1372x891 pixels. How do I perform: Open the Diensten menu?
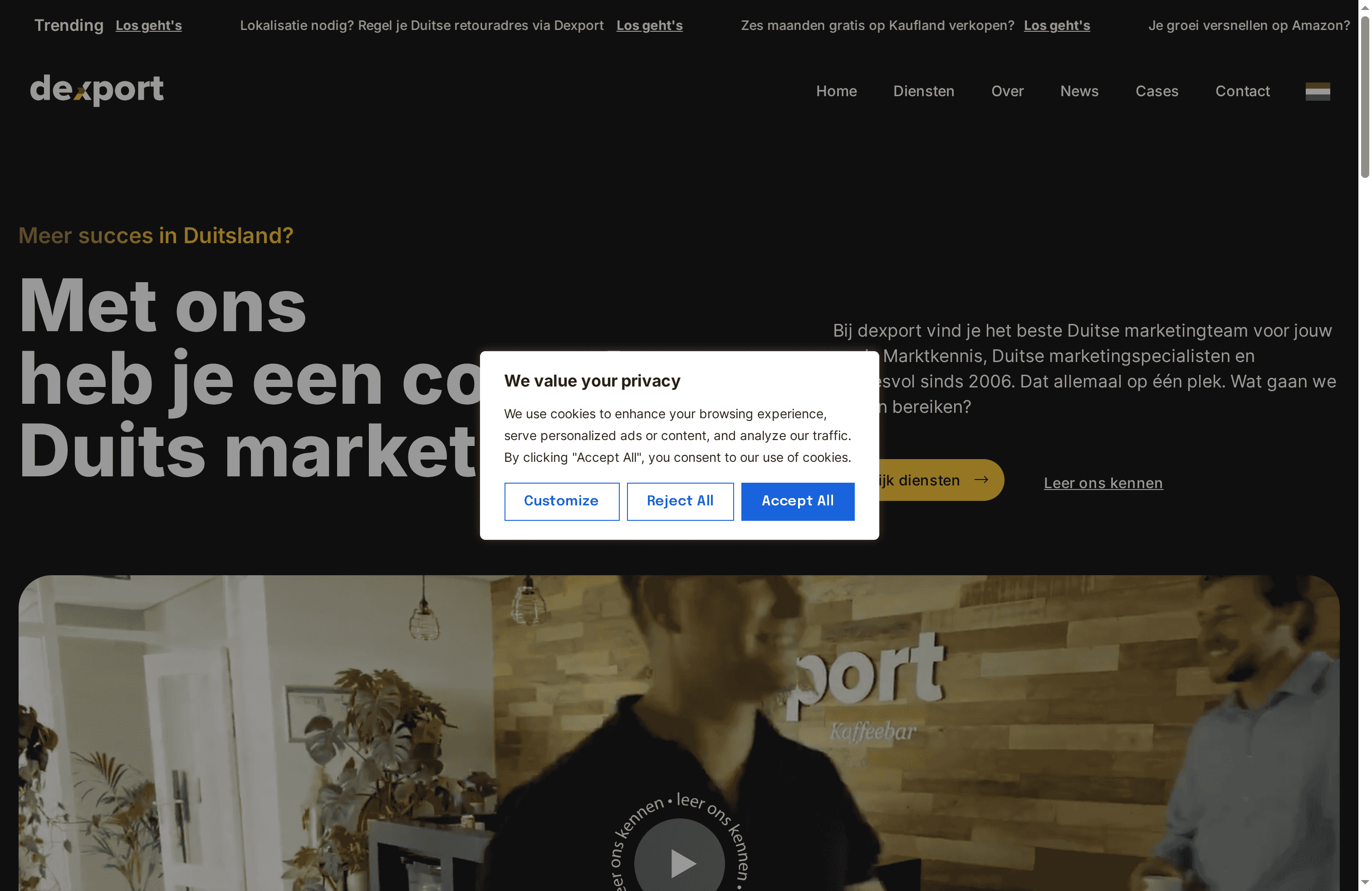point(923,91)
